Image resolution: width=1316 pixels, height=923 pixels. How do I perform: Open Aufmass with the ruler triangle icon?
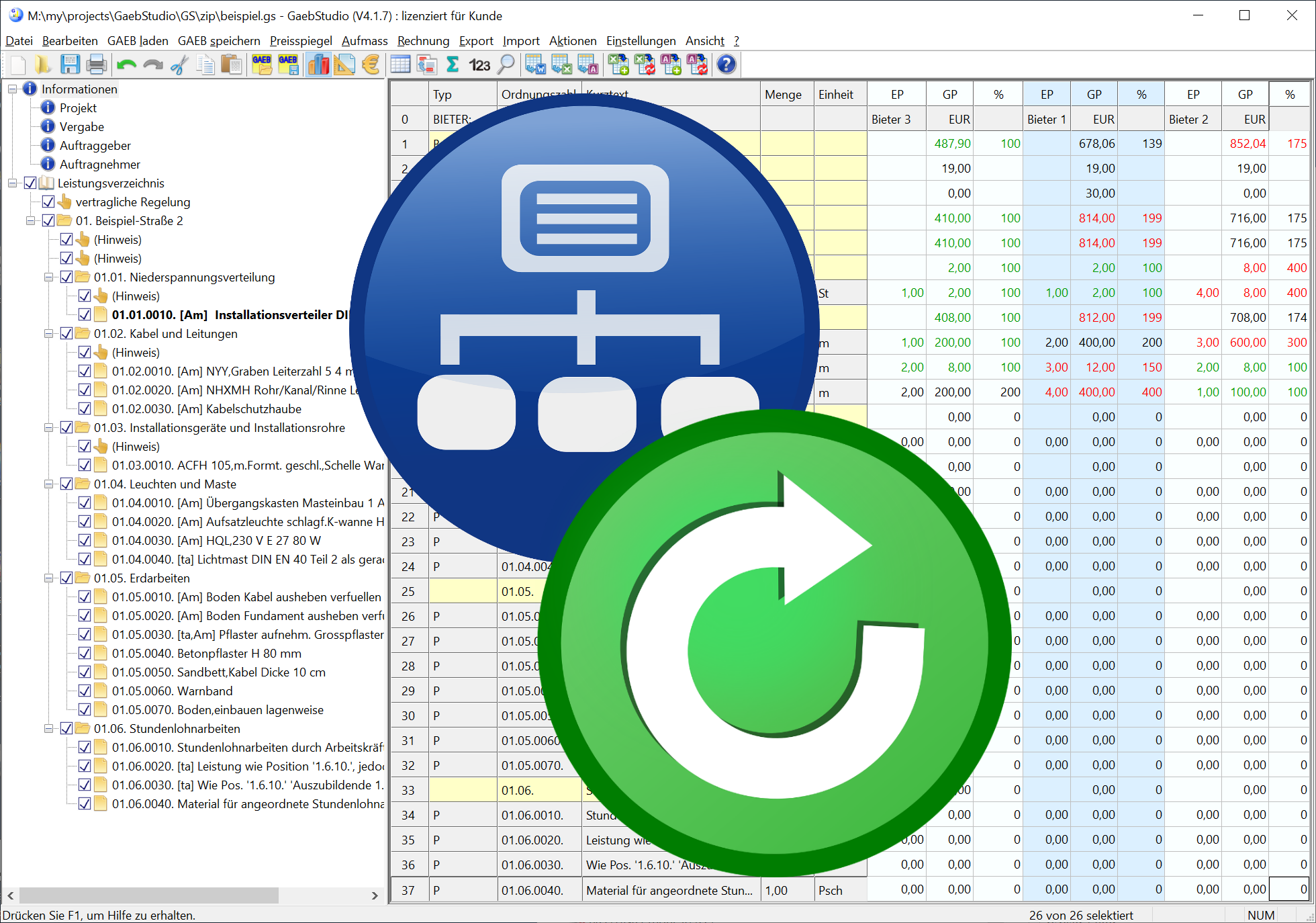click(344, 65)
